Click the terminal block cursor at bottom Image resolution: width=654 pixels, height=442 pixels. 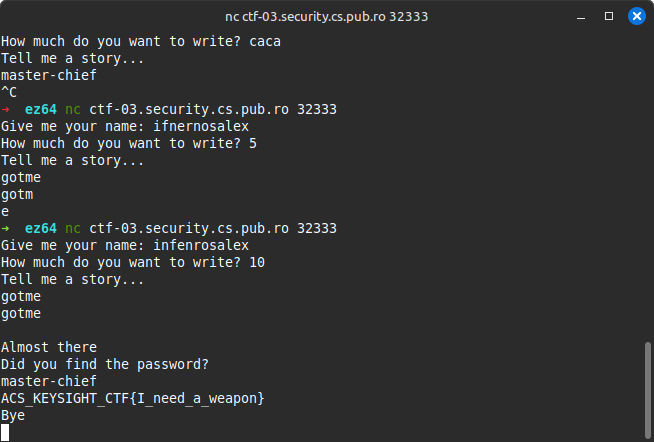(x=5, y=432)
